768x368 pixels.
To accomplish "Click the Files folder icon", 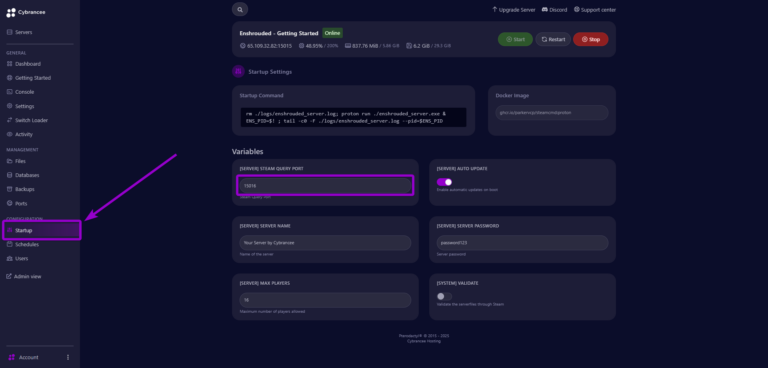I will pyautogui.click(x=9, y=161).
